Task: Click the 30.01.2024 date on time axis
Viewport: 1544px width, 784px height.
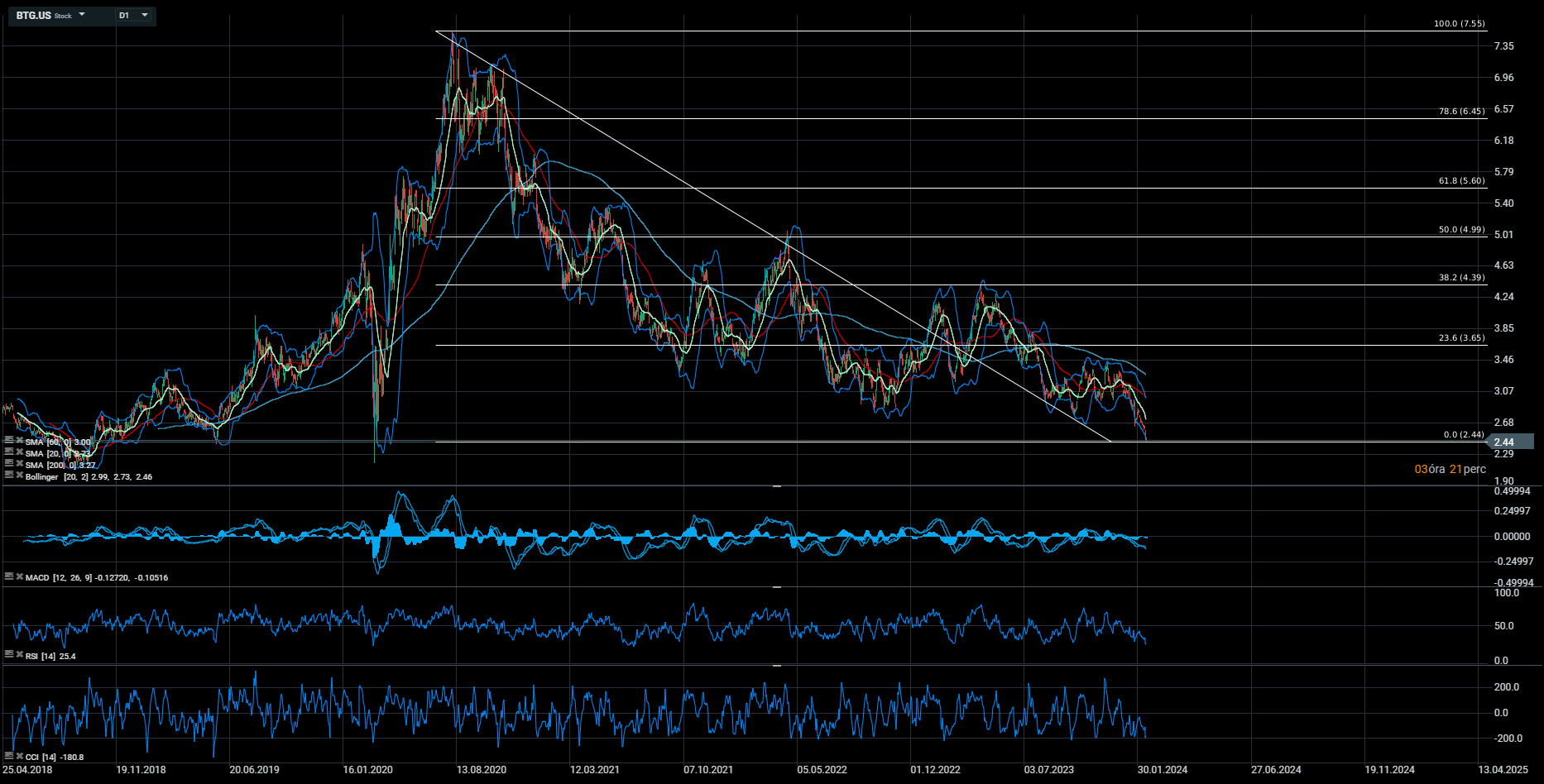Action: pos(1162,770)
